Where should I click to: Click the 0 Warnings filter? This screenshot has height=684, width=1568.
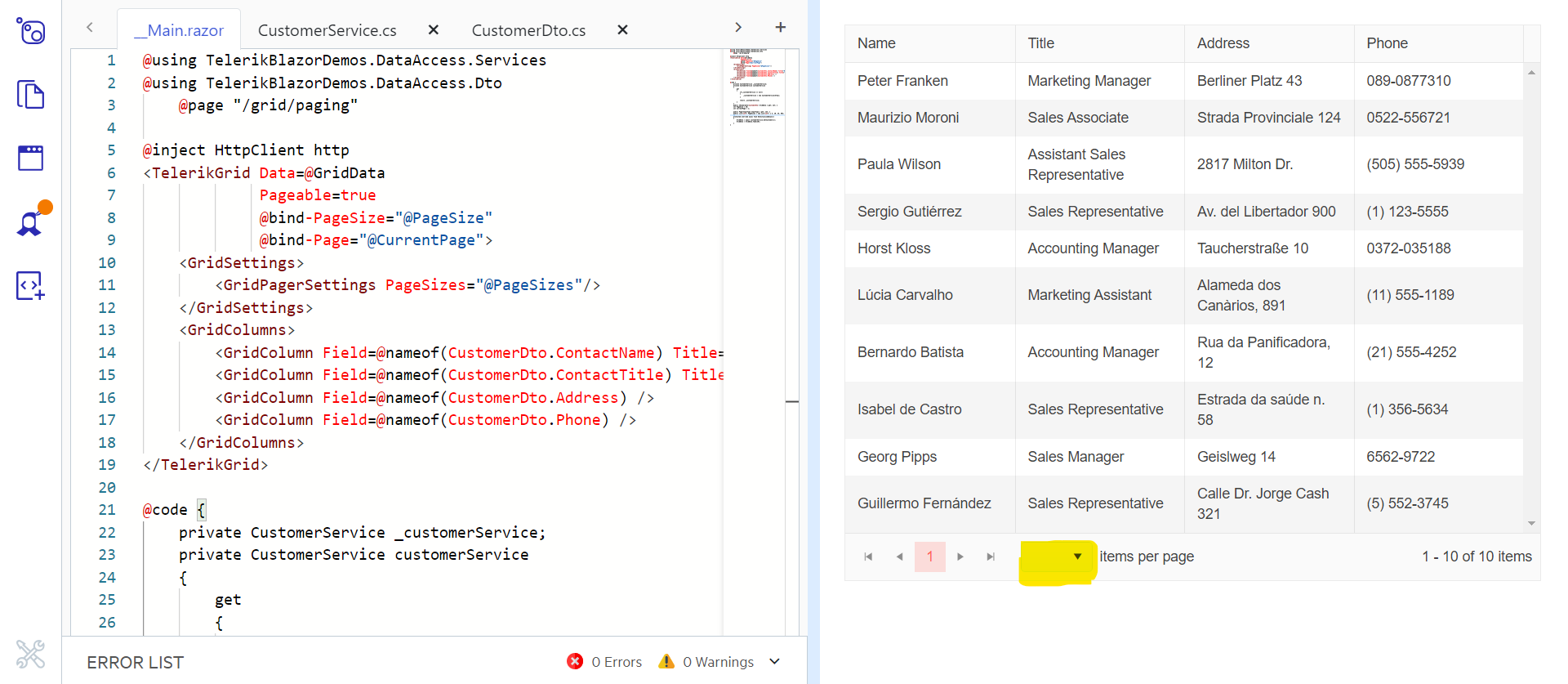(x=718, y=662)
